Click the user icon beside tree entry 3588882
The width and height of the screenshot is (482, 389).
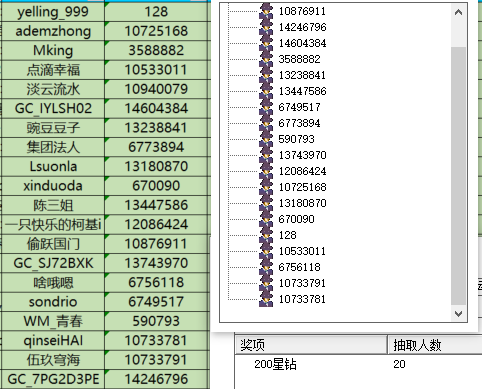266,59
